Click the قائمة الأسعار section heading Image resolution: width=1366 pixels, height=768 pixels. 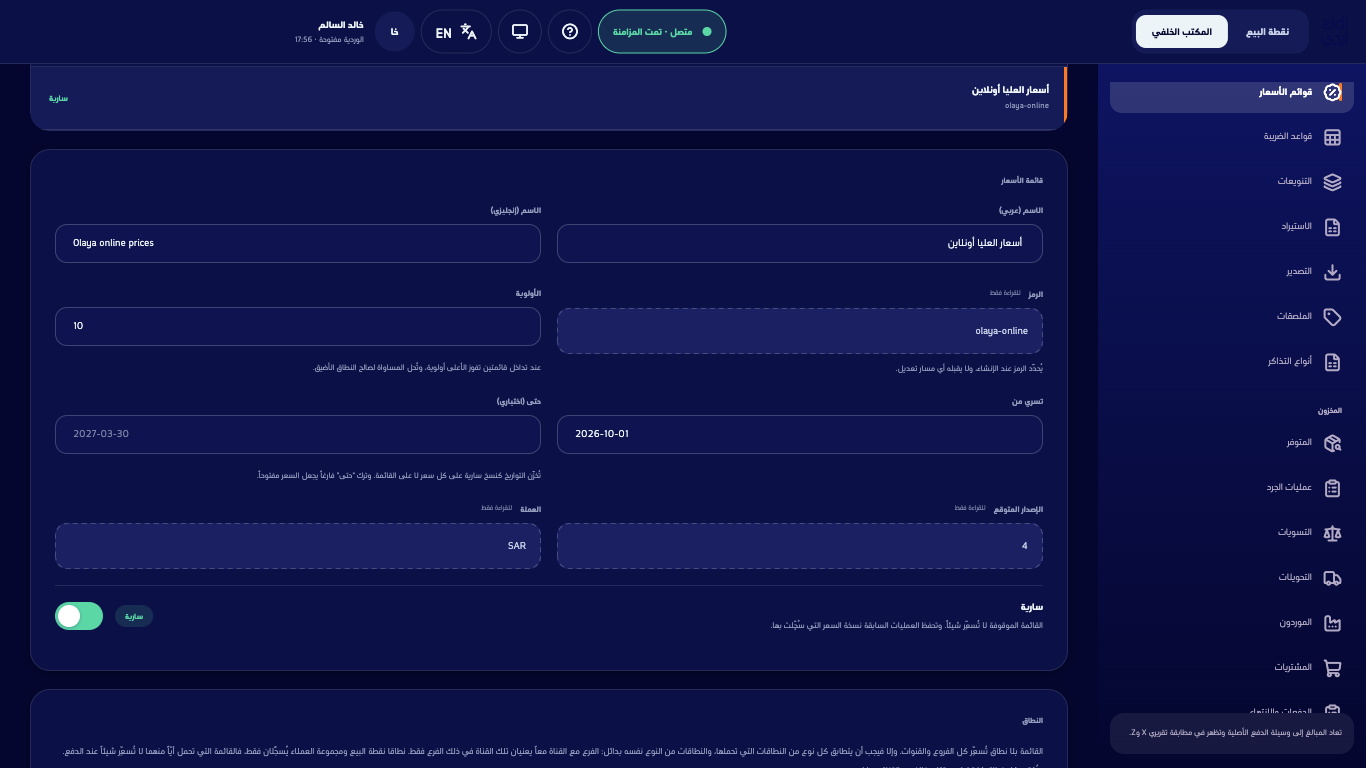(1022, 181)
